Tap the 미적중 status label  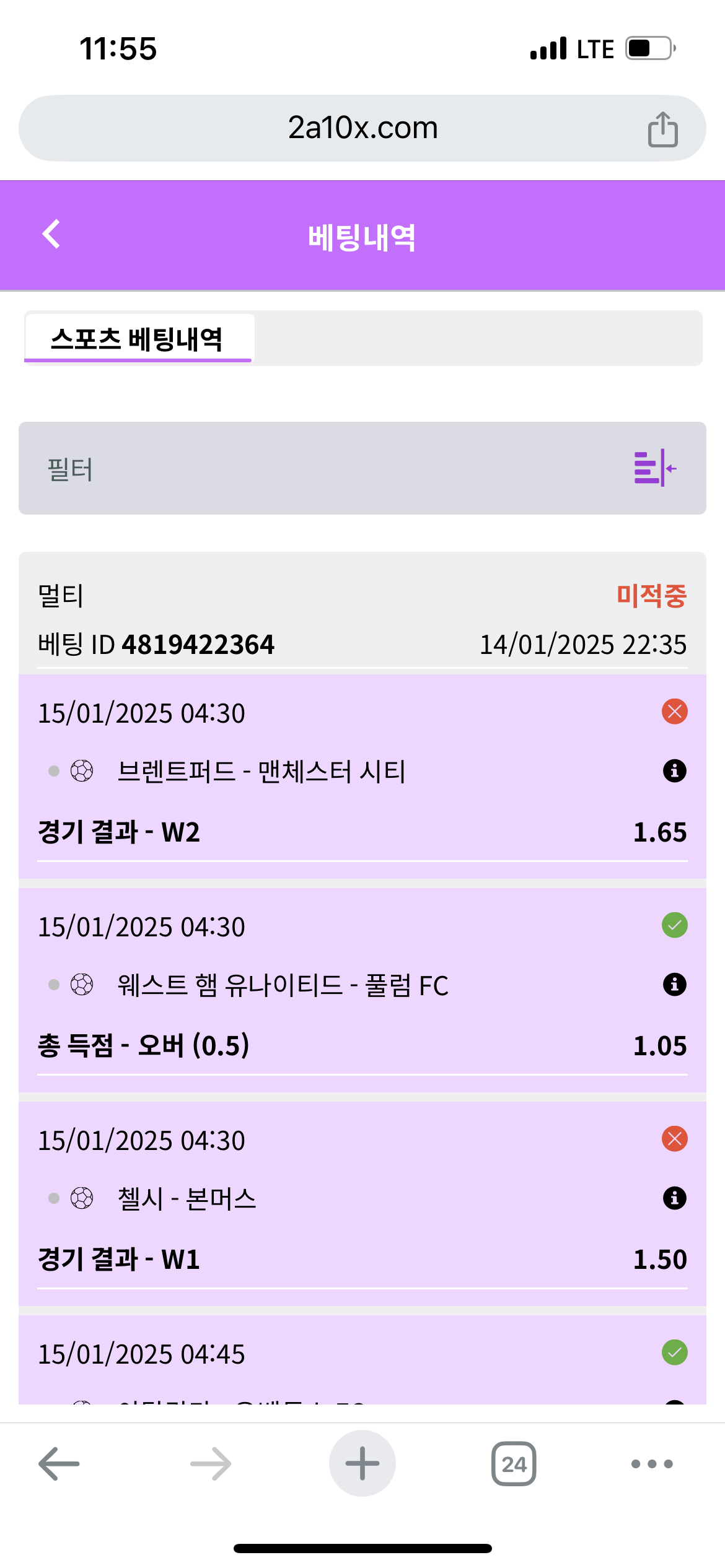[x=651, y=596]
